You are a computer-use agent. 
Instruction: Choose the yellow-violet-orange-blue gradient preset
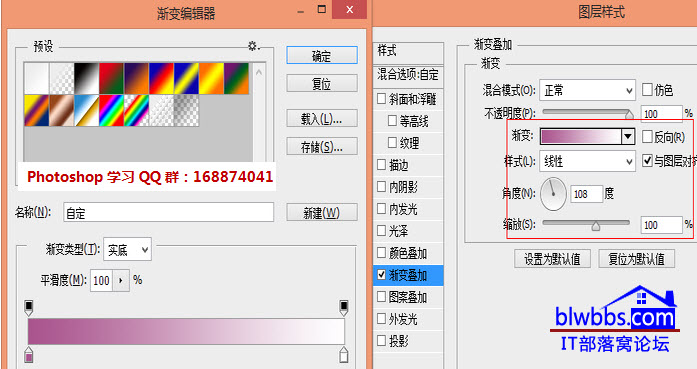37,110
